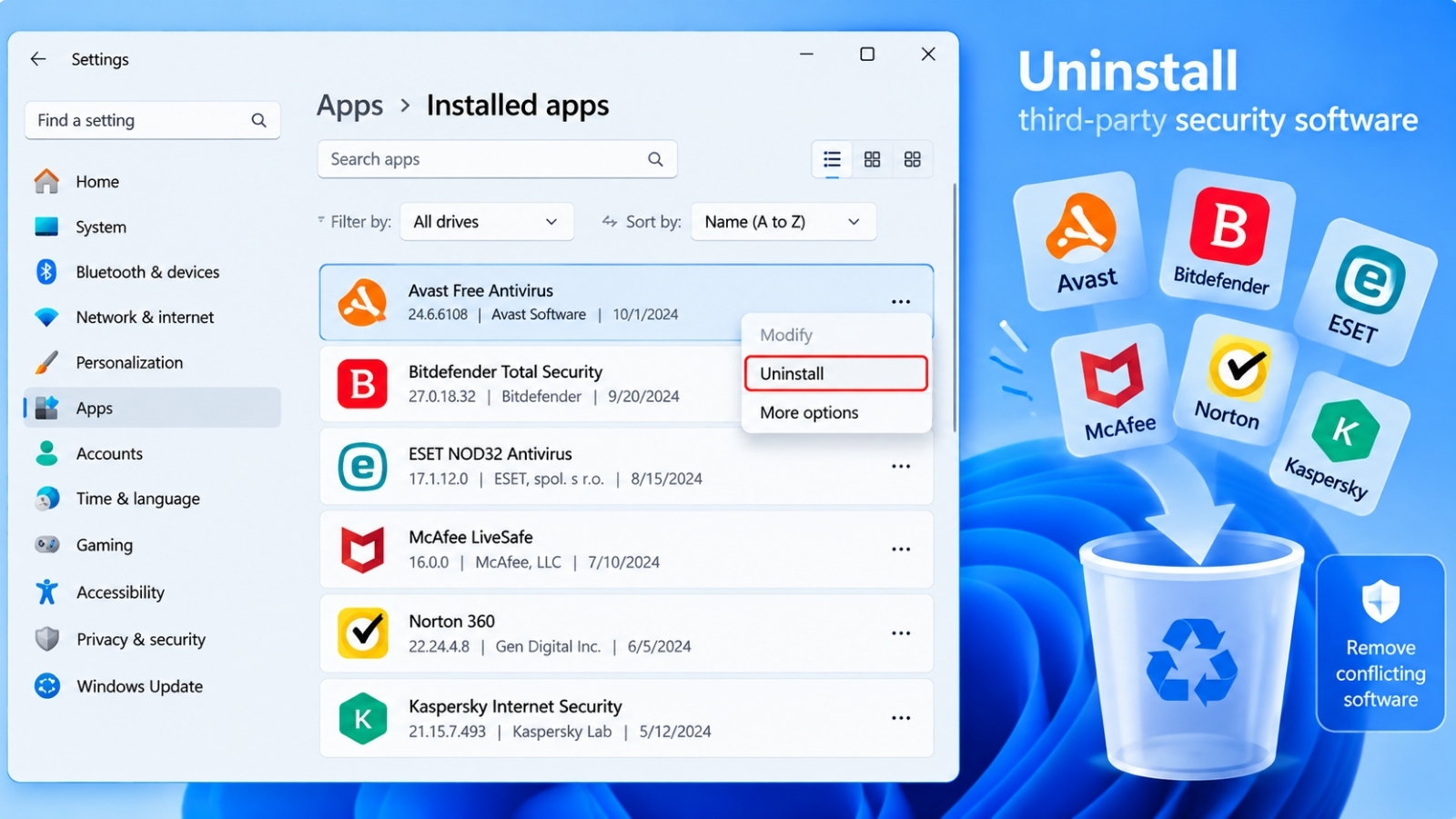The width and height of the screenshot is (1456, 819).
Task: Click the Avast Free Antivirus icon
Action: click(x=362, y=303)
